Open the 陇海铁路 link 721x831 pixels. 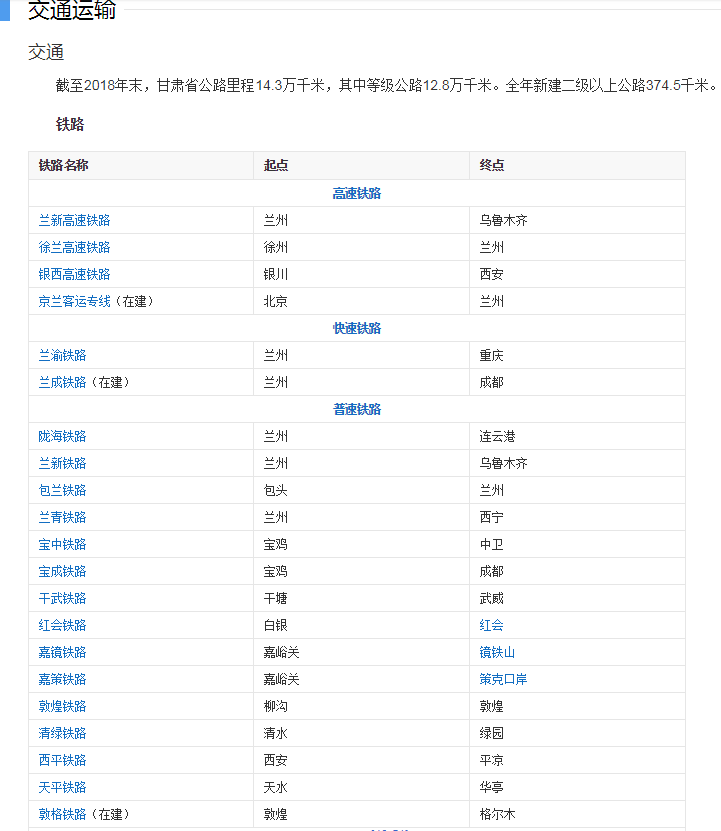[62, 437]
